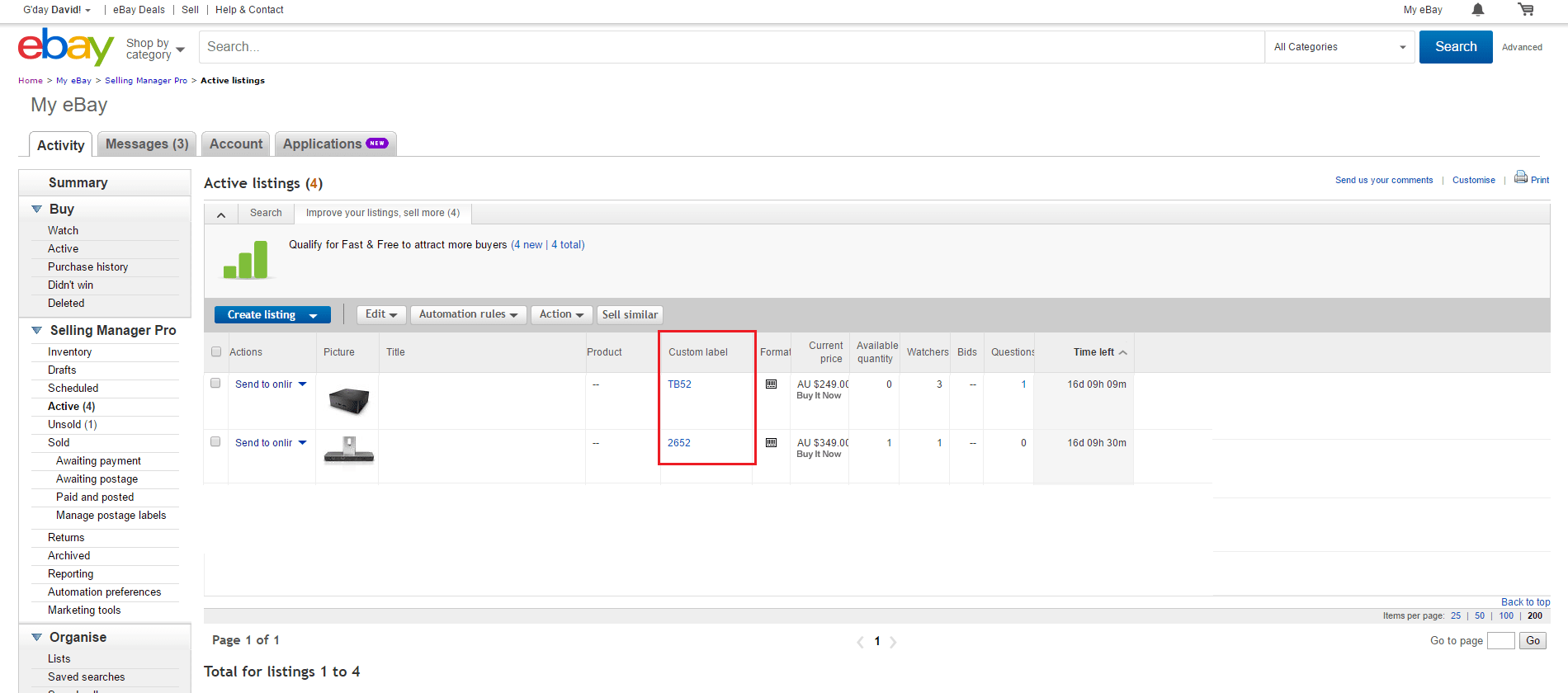Click the Back to top link
Screen dimensions: 1568x693
[1525, 602]
